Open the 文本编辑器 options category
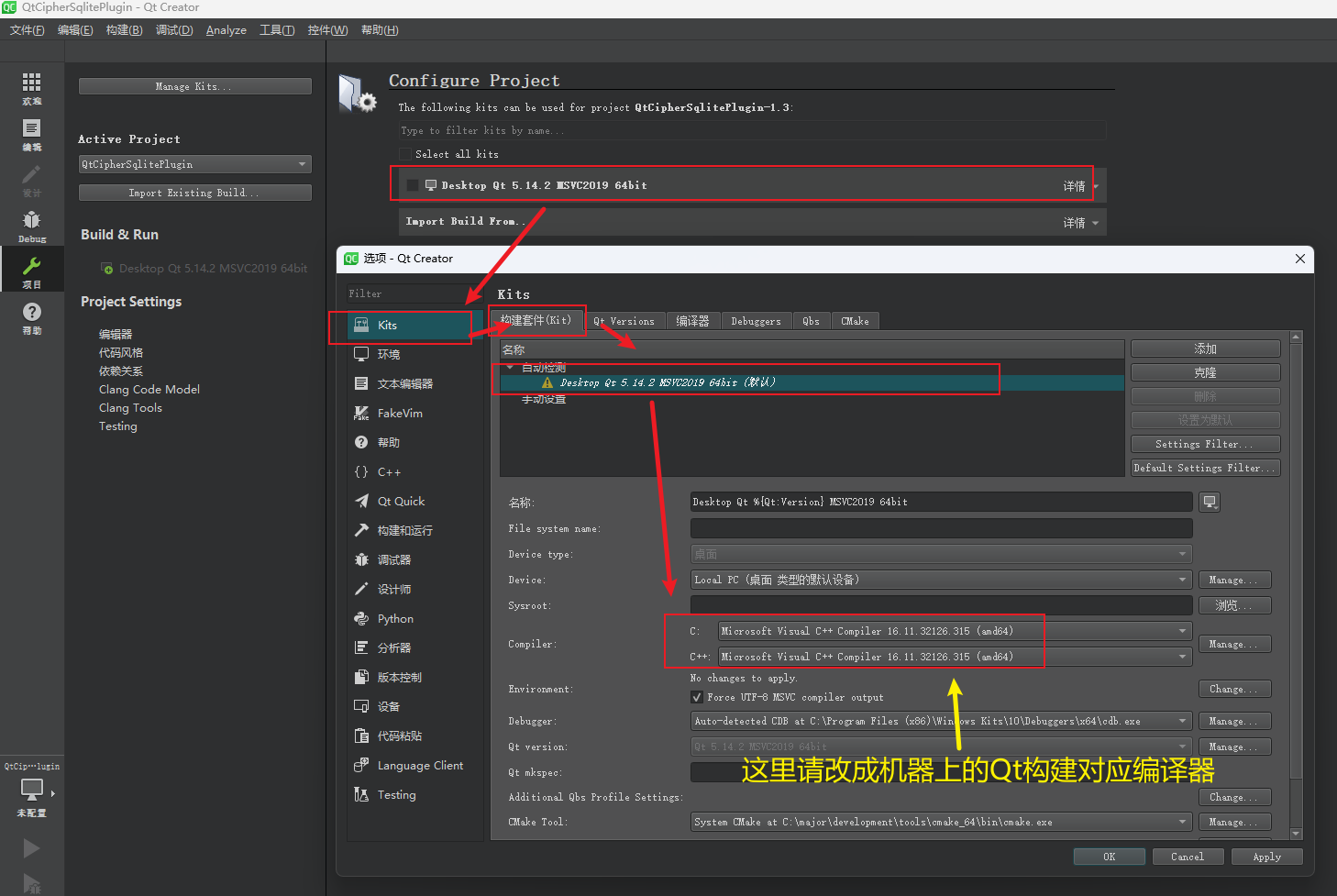Screen dimensions: 1337x896 coord(415,384)
